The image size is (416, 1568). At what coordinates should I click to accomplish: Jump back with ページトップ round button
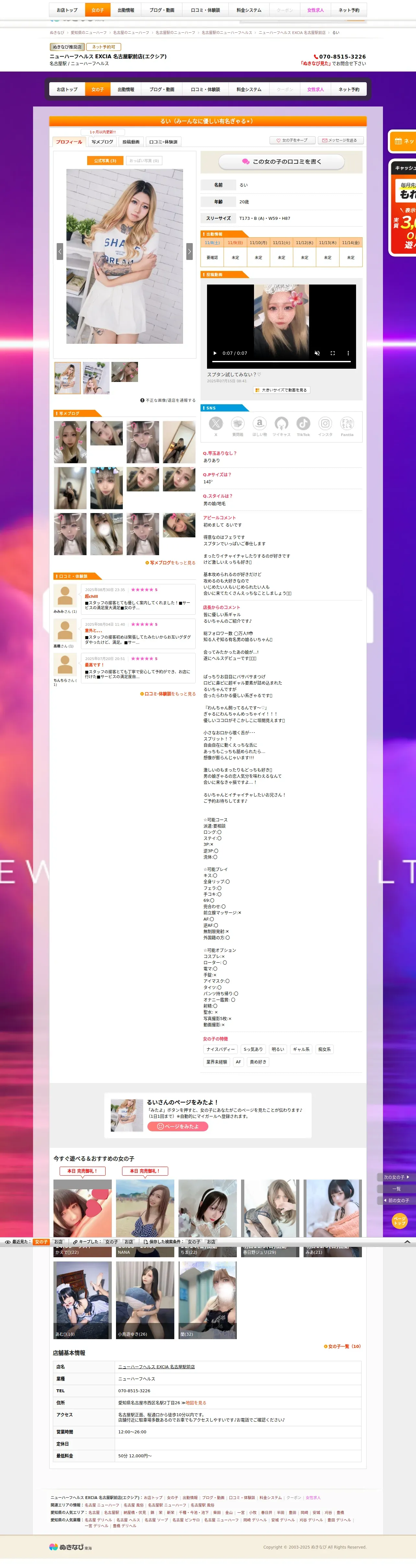[x=399, y=1221]
